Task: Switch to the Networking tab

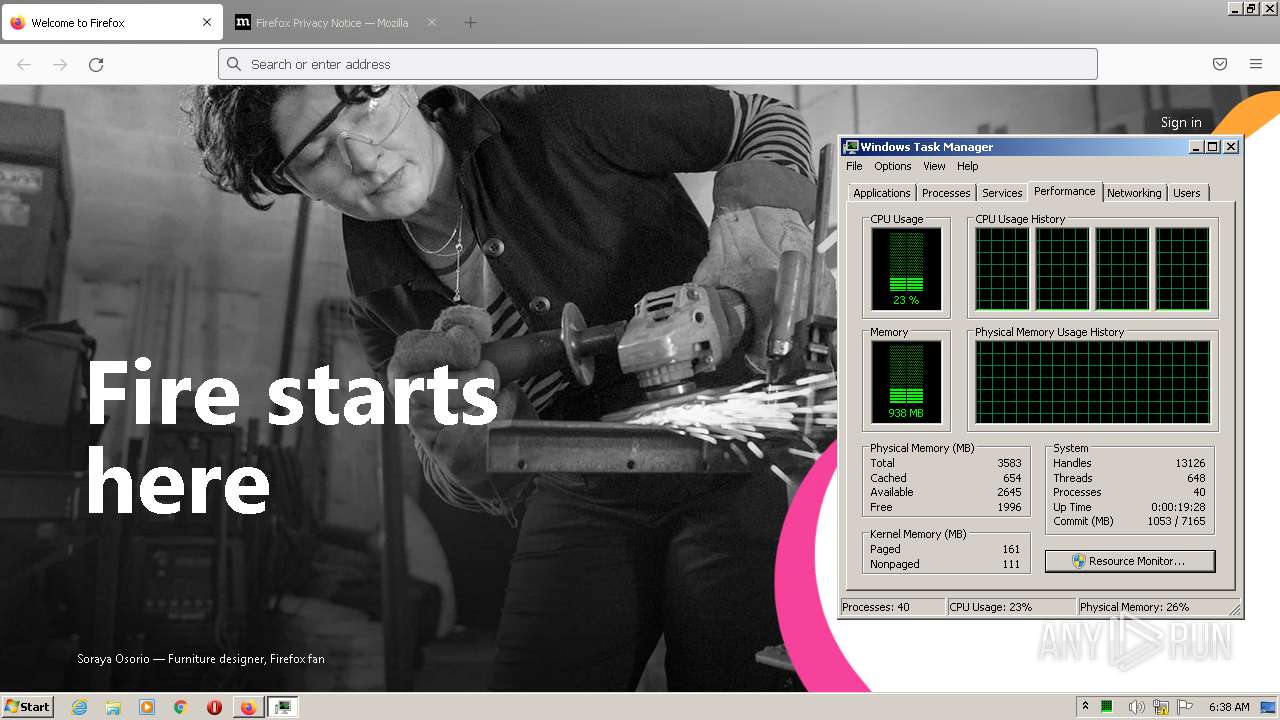Action: click(1134, 193)
